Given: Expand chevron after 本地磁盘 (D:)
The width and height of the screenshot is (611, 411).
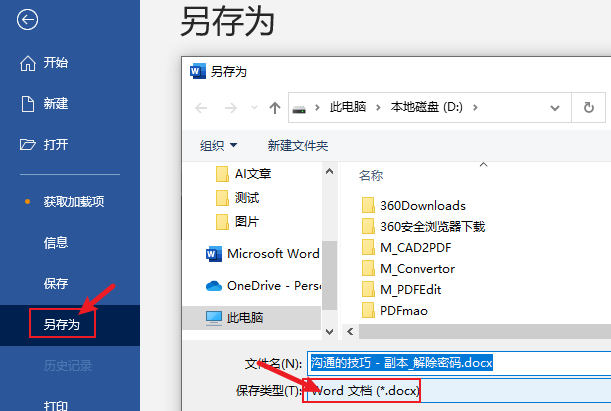Looking at the screenshot, I should [x=475, y=108].
